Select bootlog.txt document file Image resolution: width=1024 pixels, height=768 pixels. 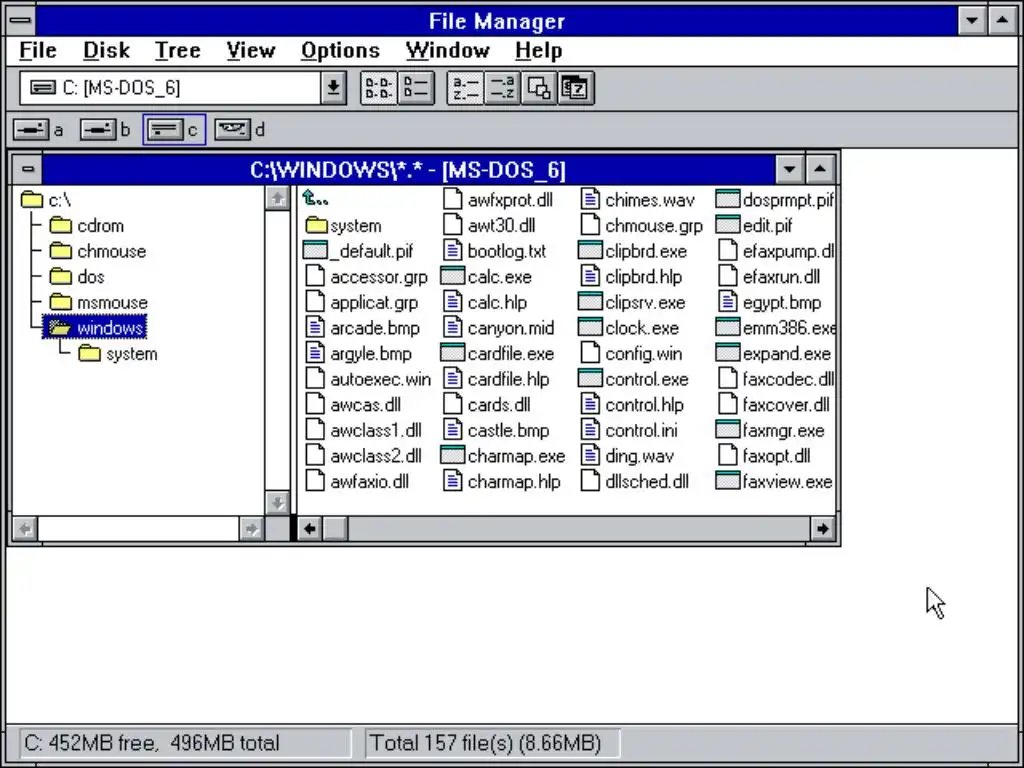[494, 251]
